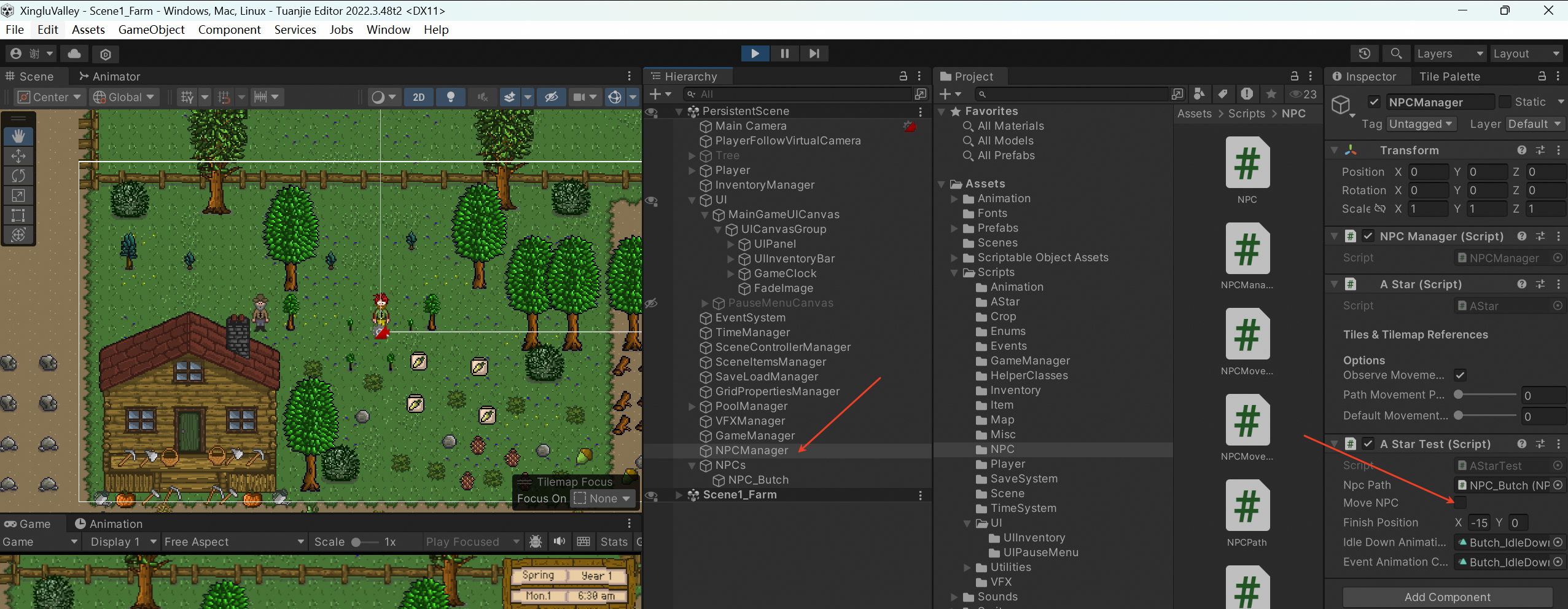Image resolution: width=1568 pixels, height=609 pixels.
Task: Switch to the Animation tab
Action: (109, 524)
